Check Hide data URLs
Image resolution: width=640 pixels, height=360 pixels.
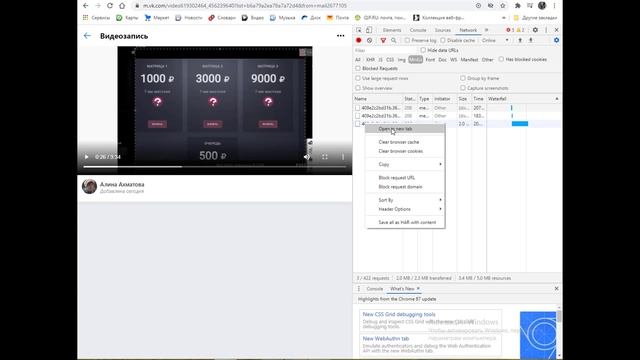[x=423, y=50]
